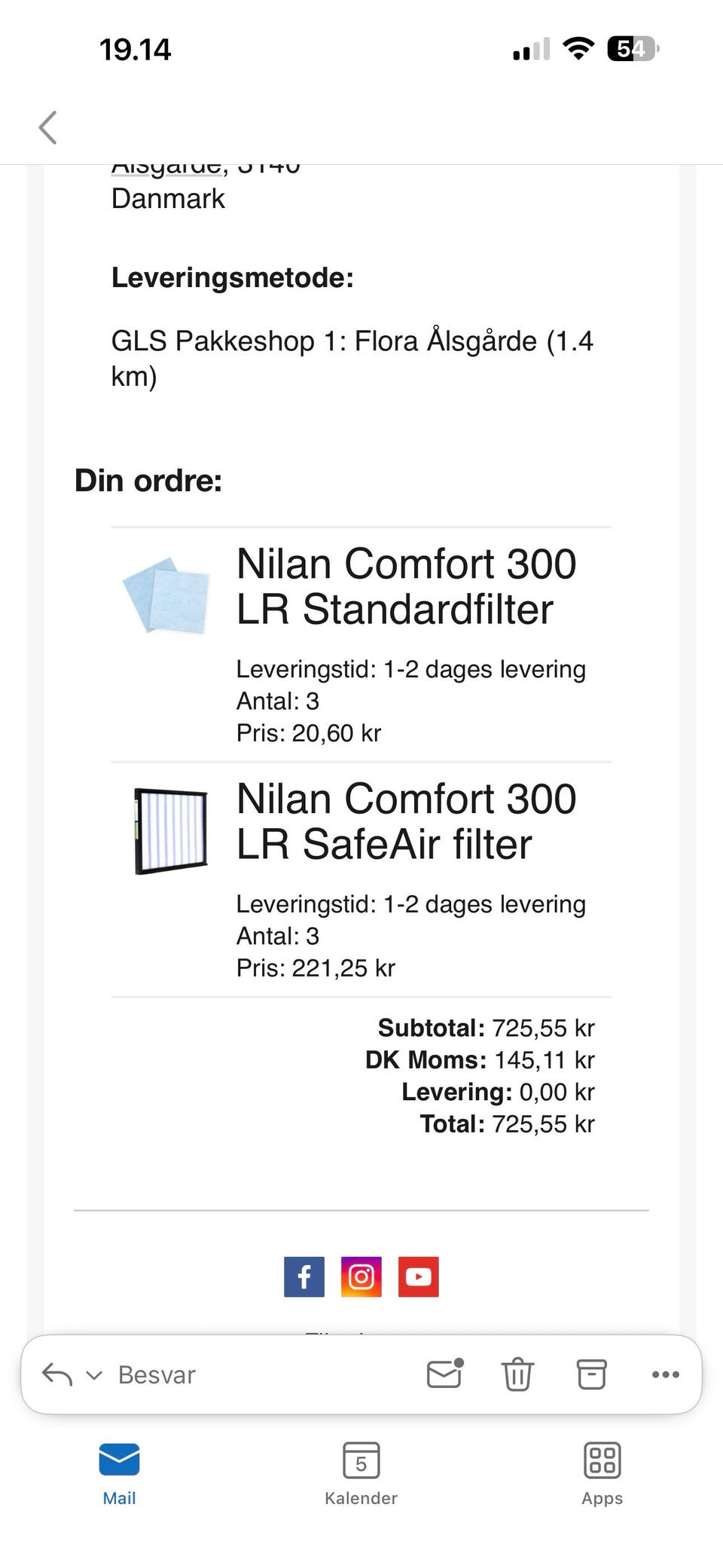This screenshot has height=1568, width=723.
Task: Open the YouTube channel icon
Action: pyautogui.click(x=419, y=1276)
